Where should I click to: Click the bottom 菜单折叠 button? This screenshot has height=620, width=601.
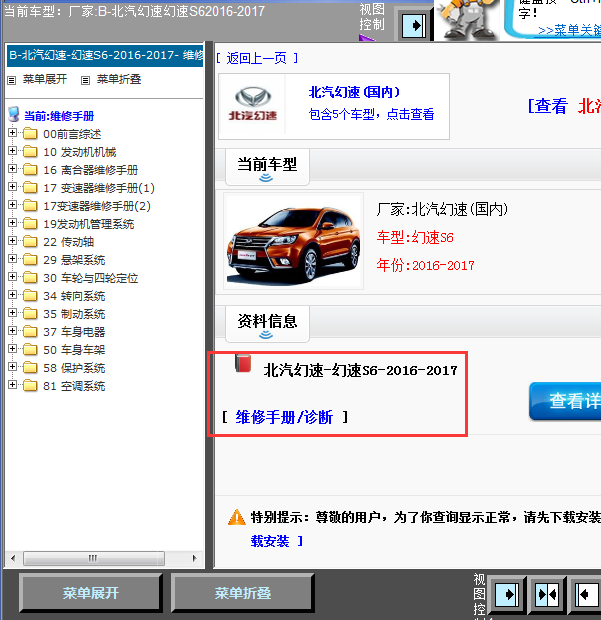pyautogui.click(x=242, y=593)
